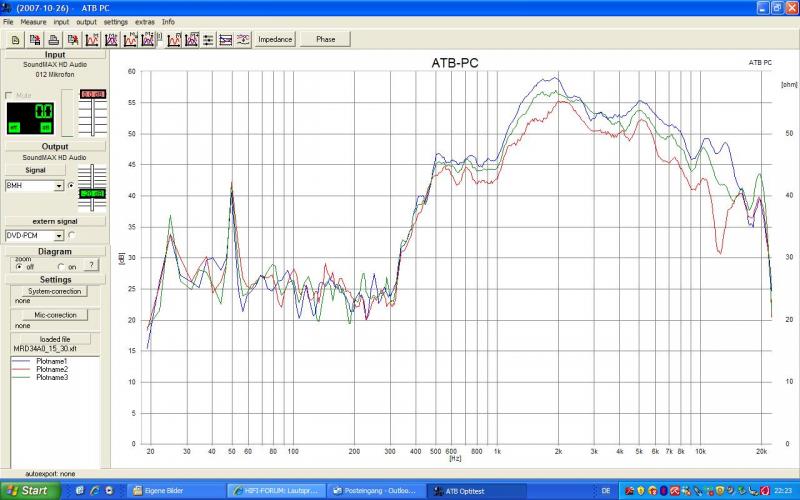Screen dimensions: 800x500
Task: Click the export file icon beside printer
Action: [73, 39]
